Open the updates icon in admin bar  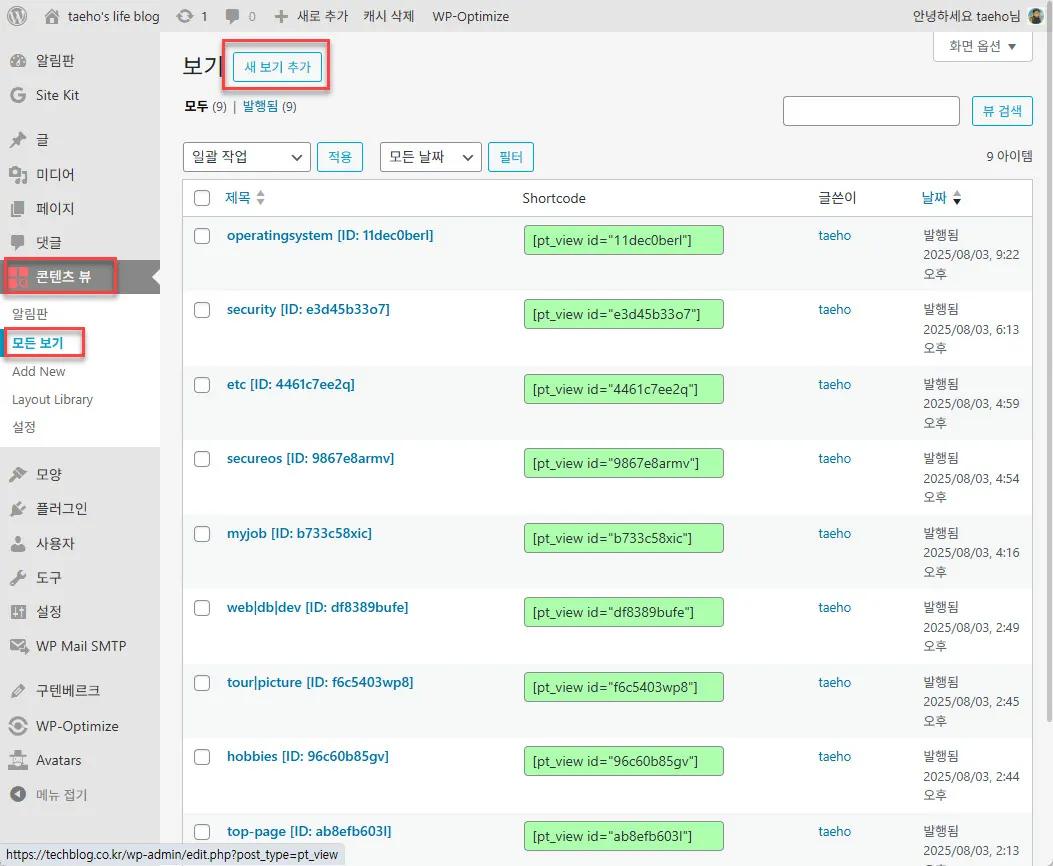click(x=184, y=16)
